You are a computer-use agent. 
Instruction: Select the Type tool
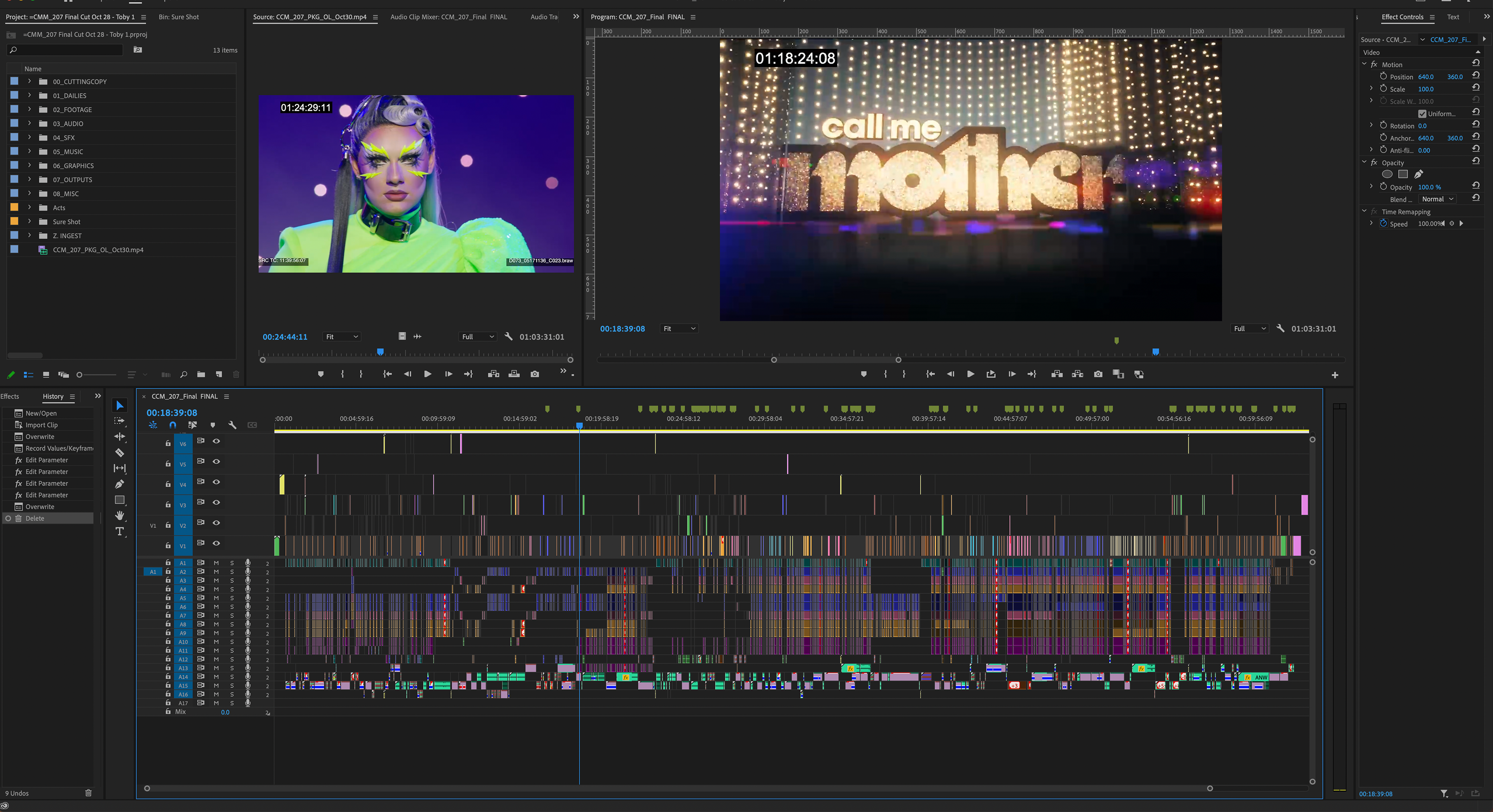click(x=119, y=531)
